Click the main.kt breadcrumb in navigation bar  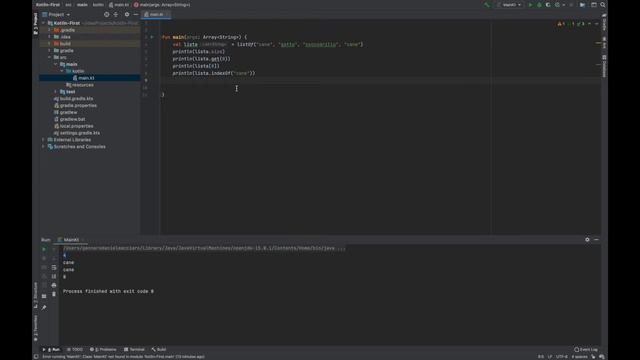119,5
